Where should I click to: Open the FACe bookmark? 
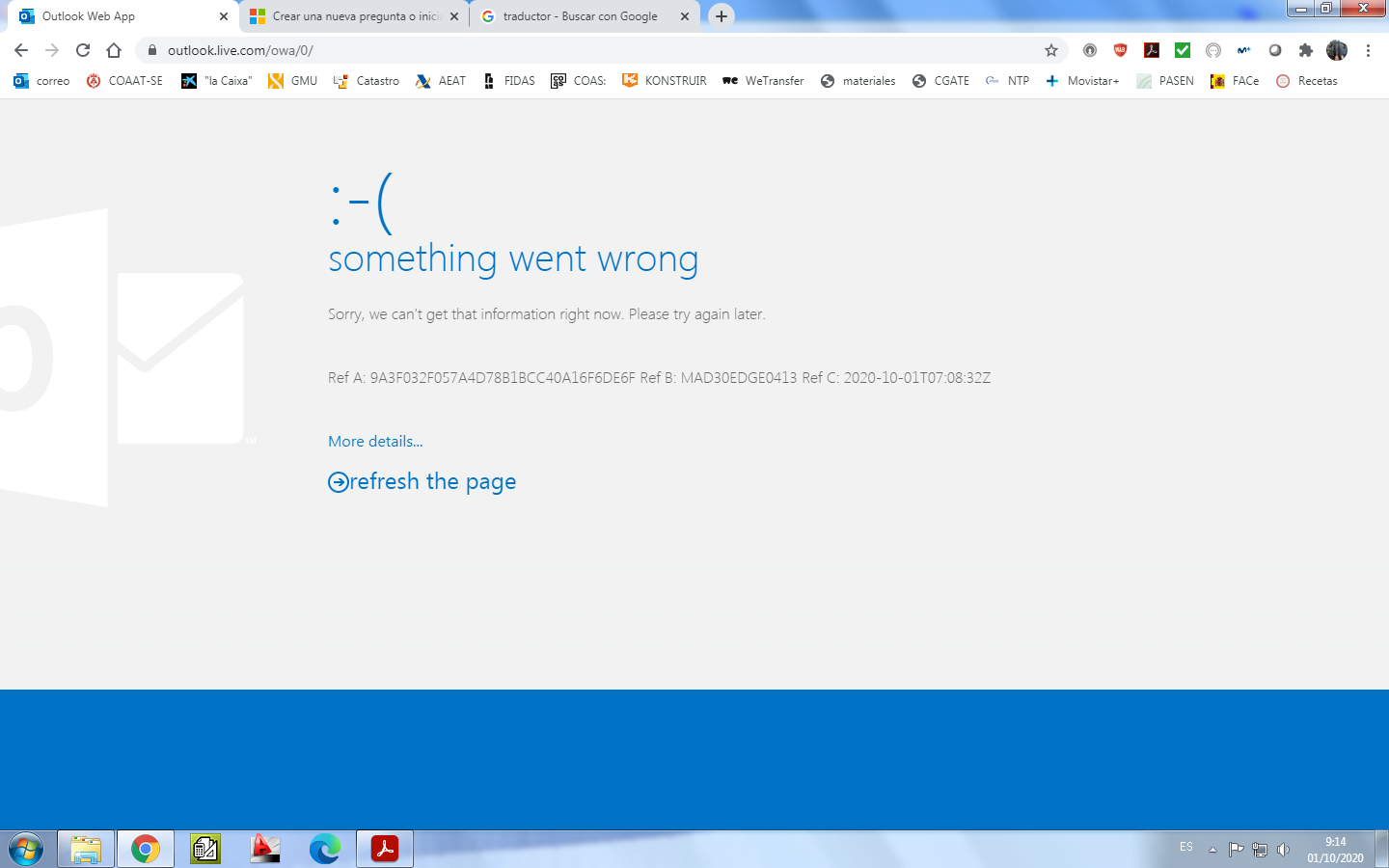[x=1235, y=81]
